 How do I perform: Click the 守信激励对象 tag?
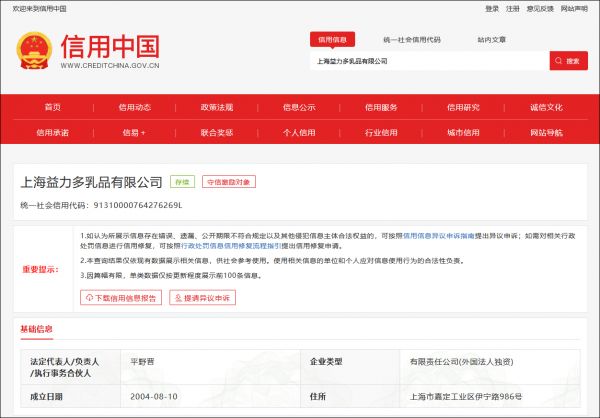(x=229, y=182)
